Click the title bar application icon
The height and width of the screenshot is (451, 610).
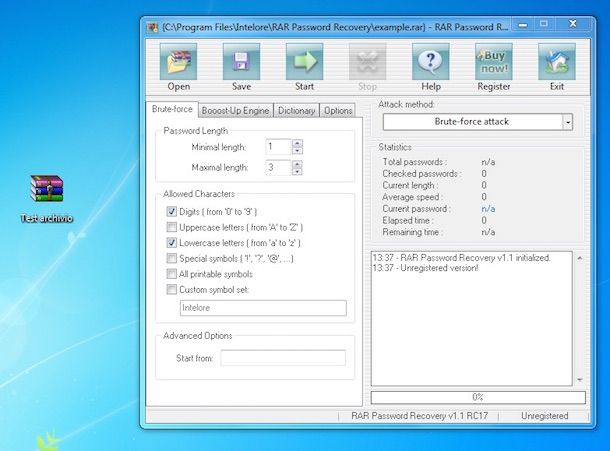coord(152,27)
